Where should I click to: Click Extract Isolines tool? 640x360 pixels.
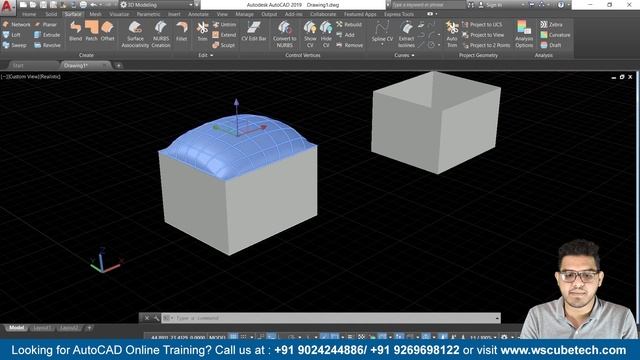(407, 34)
